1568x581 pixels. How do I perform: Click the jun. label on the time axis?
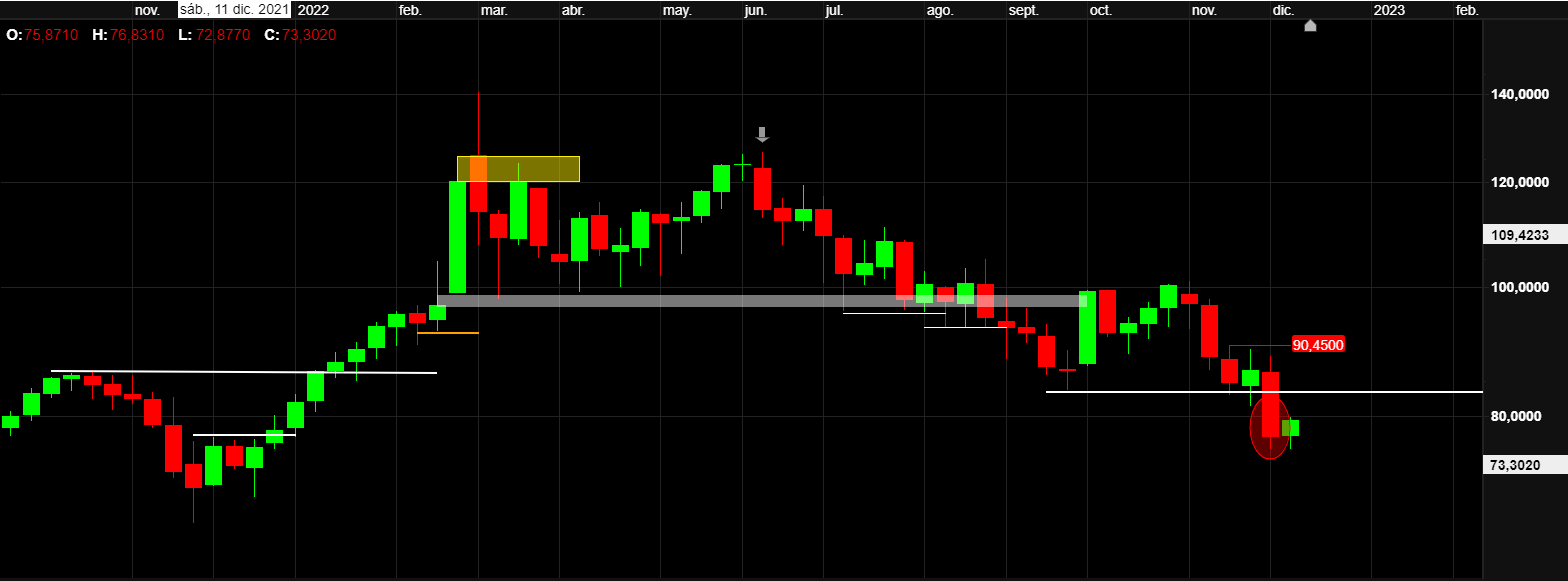point(756,10)
